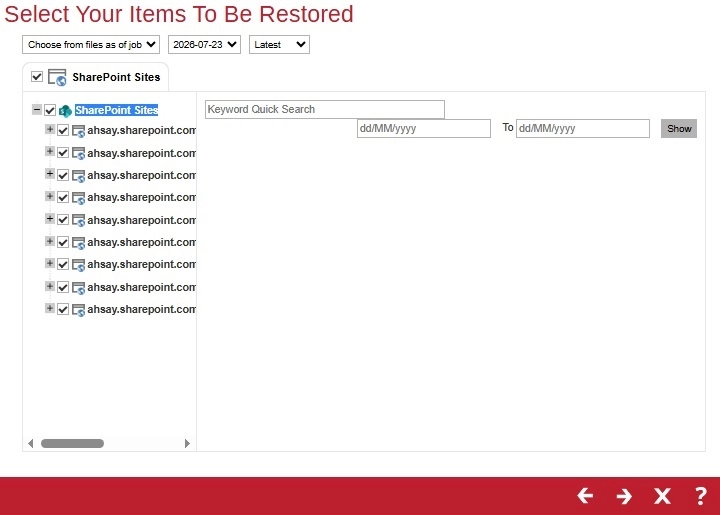Click the tree's horizontal scrollbar thumb
The image size is (720, 515).
pos(73,443)
